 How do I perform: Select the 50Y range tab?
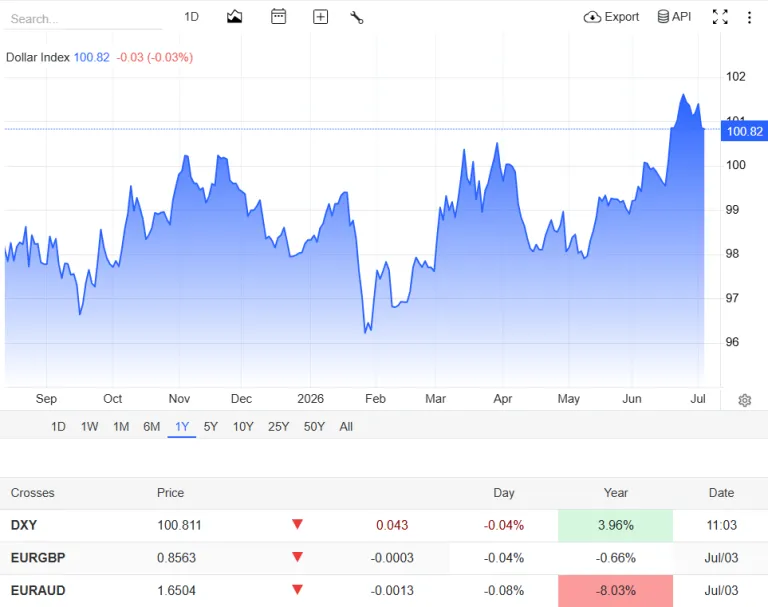point(314,427)
